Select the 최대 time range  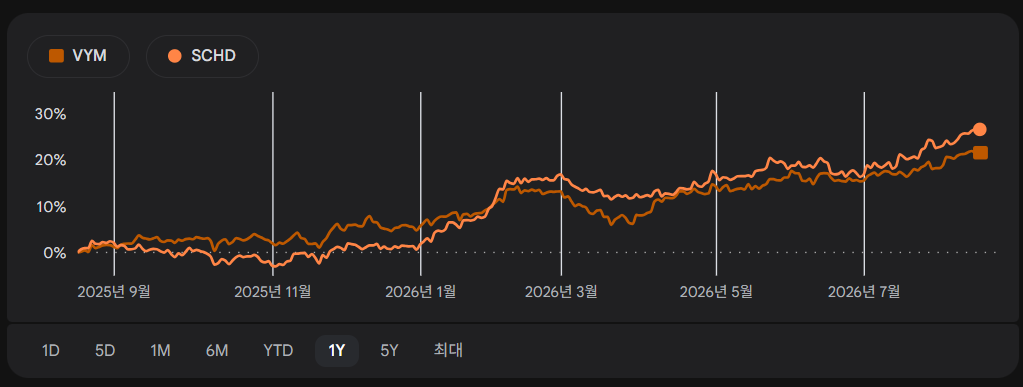(448, 350)
